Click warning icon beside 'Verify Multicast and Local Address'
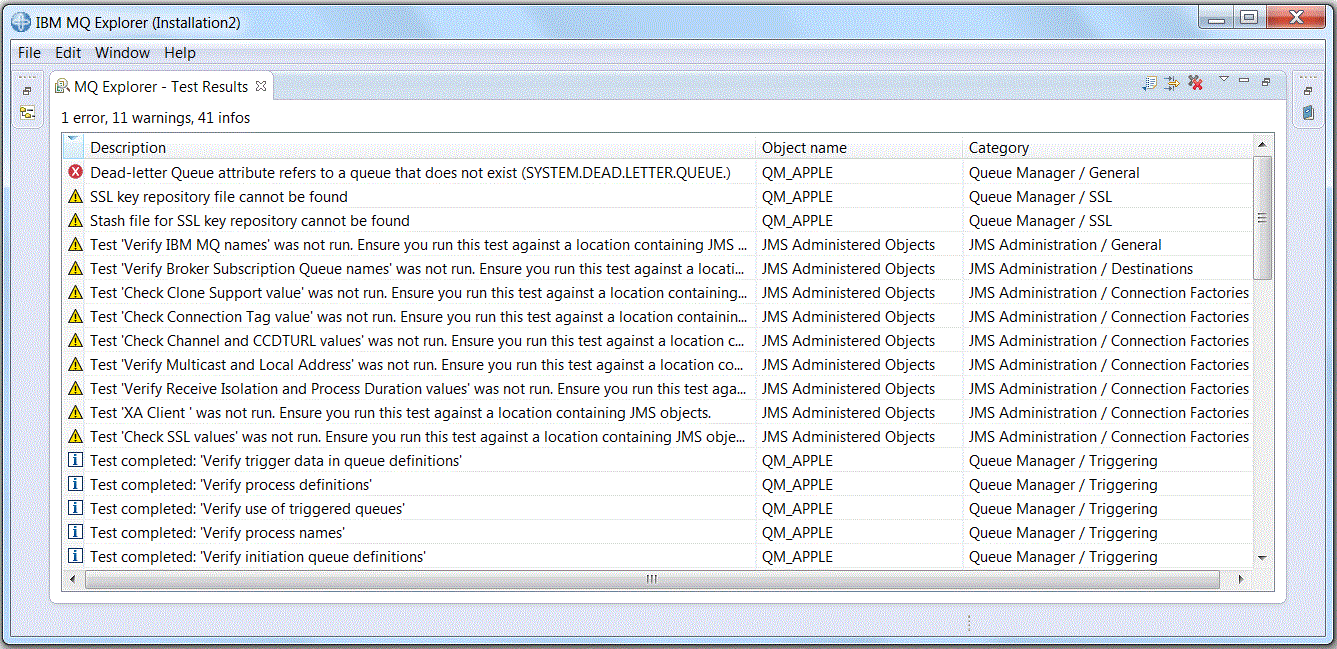Screen dimensions: 1337x649 tap(75, 364)
